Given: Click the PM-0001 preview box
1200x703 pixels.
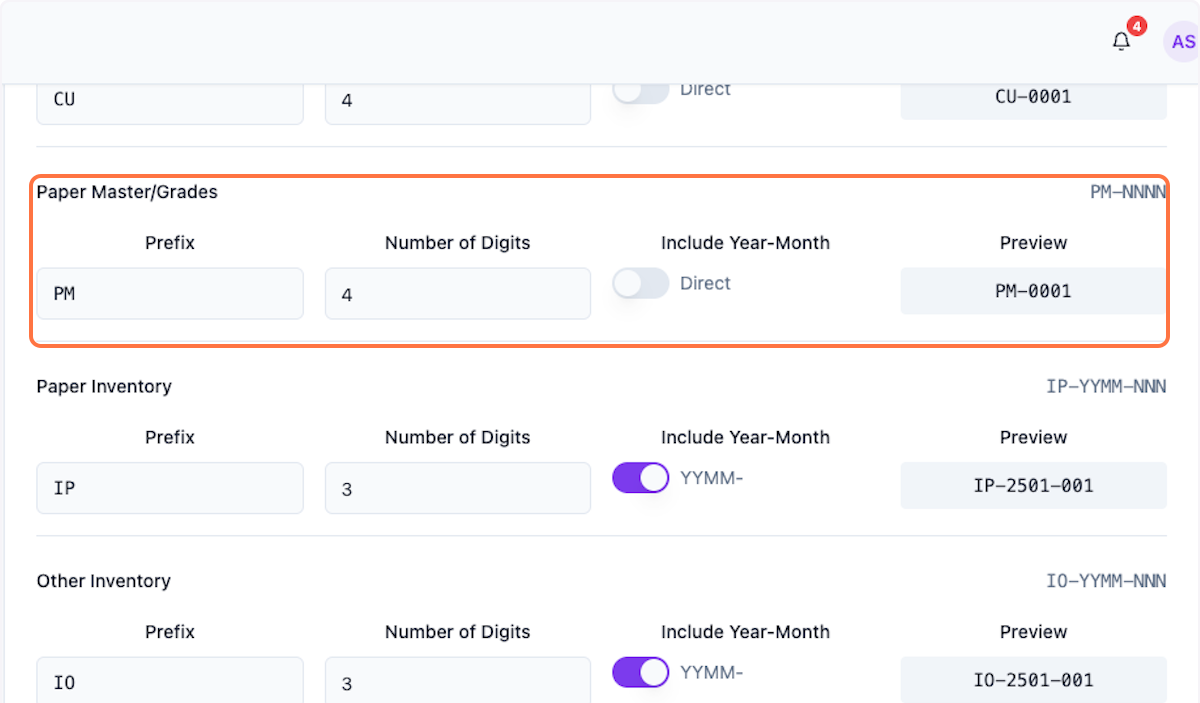Looking at the screenshot, I should (1033, 291).
